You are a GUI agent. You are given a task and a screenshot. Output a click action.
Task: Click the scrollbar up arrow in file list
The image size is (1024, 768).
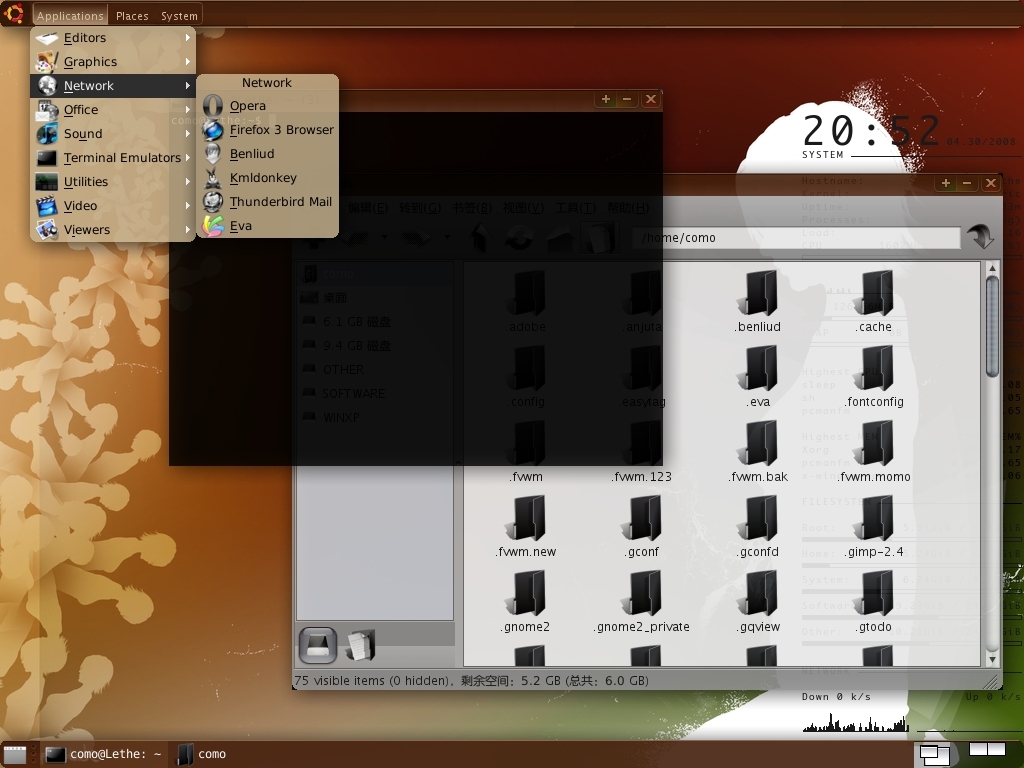coord(992,268)
